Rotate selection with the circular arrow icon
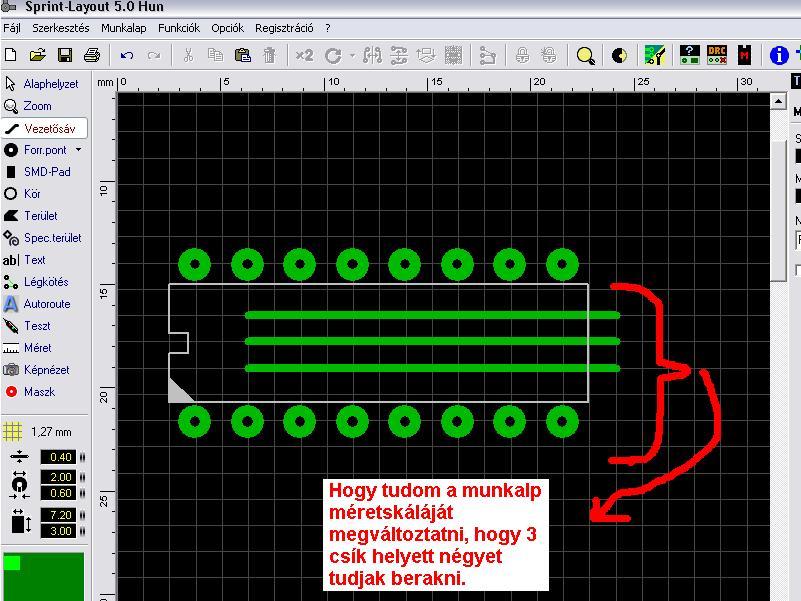This screenshot has width=801, height=601. (333, 55)
